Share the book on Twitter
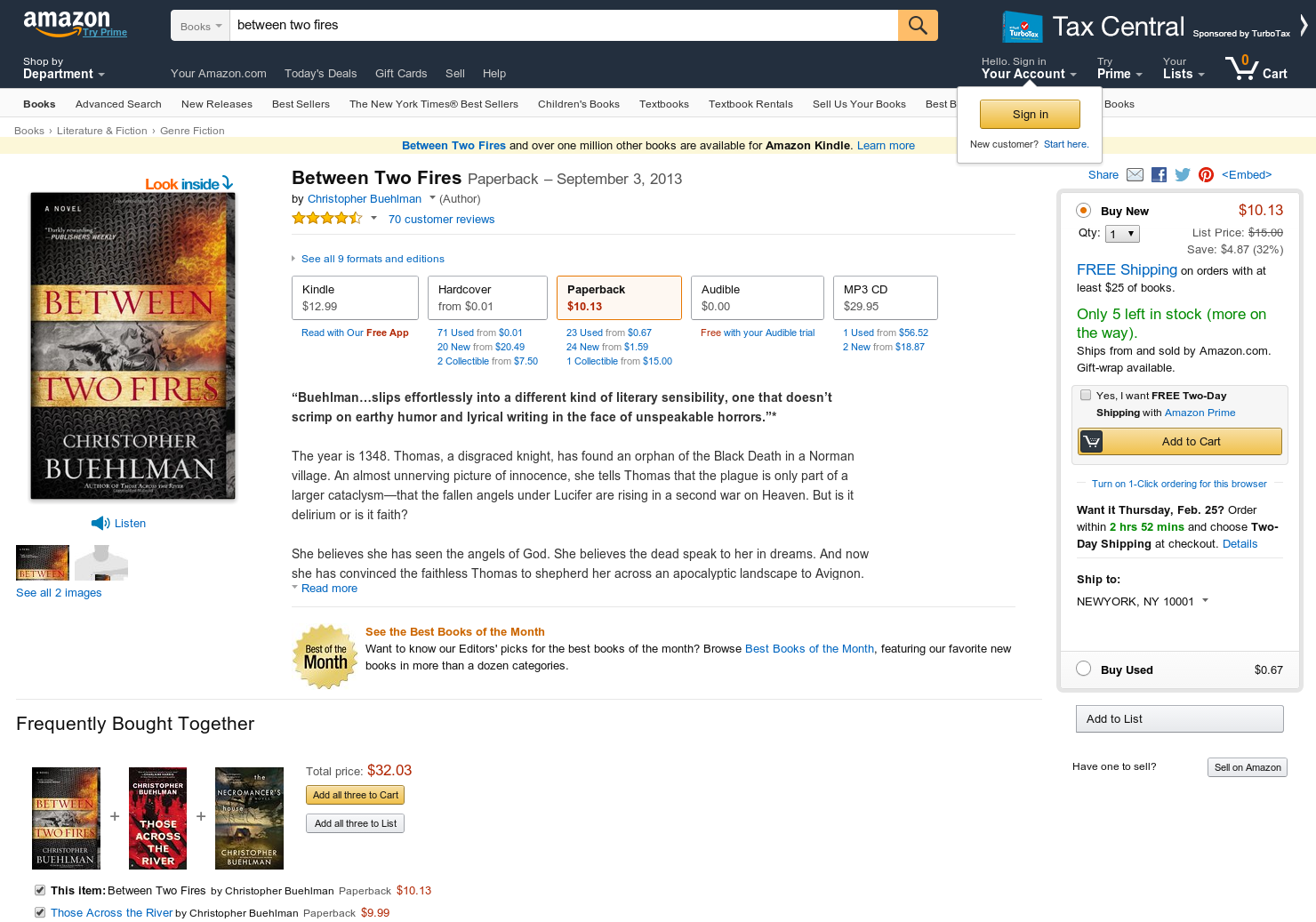Screen dimensions: 1316x922 click(1183, 174)
